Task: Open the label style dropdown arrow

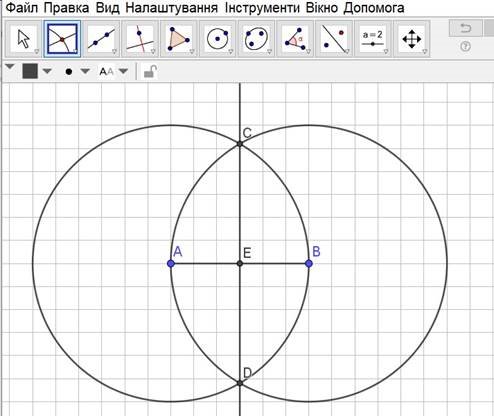Action: (123, 71)
